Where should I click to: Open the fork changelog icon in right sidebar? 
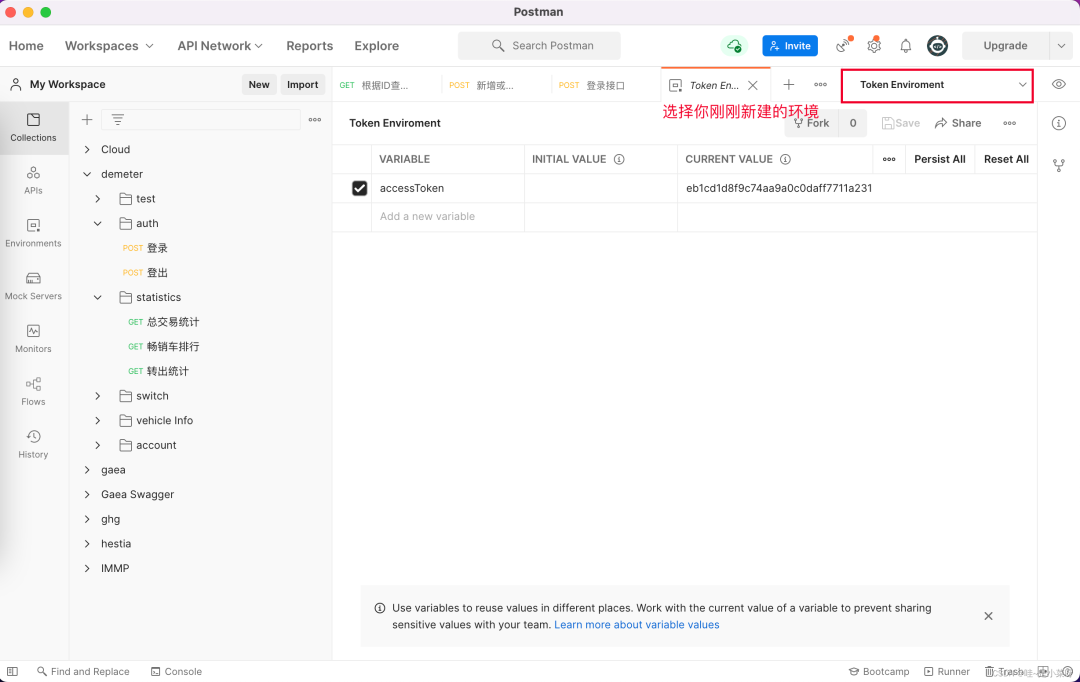pyautogui.click(x=1059, y=165)
